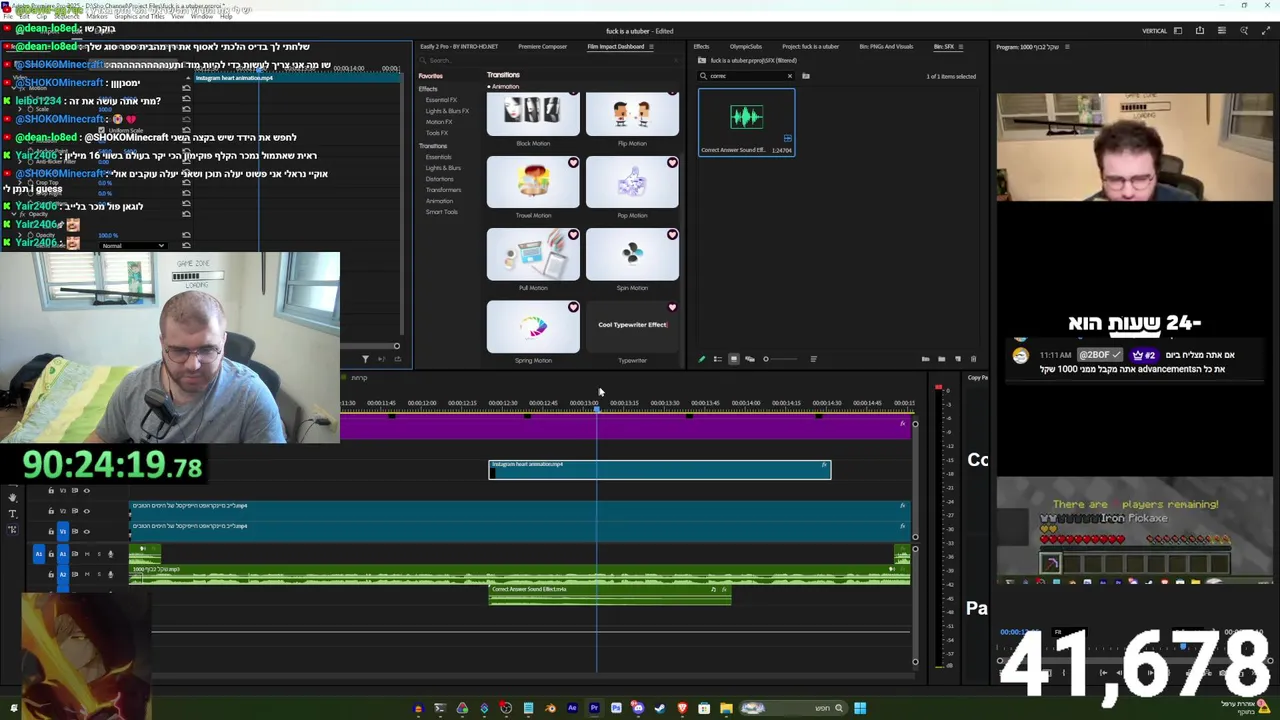The height and width of the screenshot is (720, 1280).
Task: Toggle favorite heart on Spin Motion
Action: coord(672,235)
